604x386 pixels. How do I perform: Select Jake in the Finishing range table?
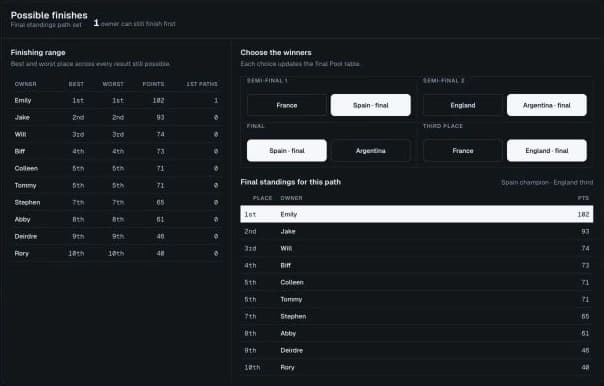pos(116,117)
